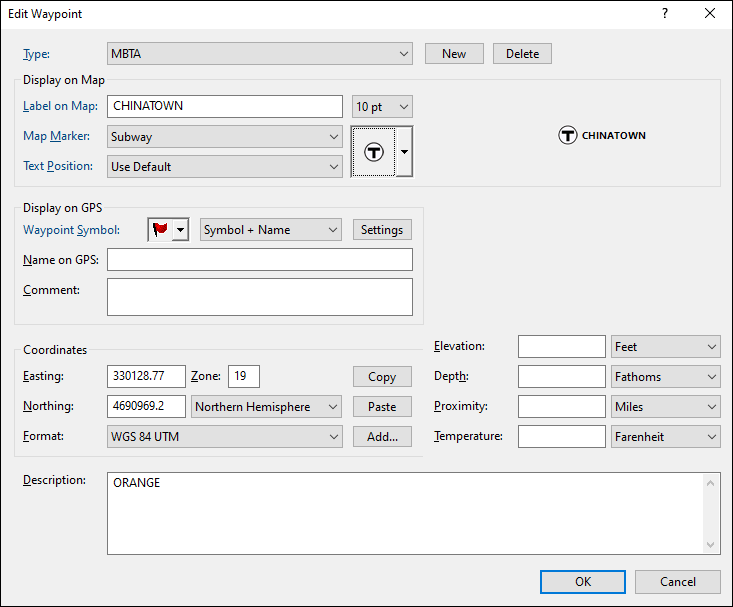Click the Text Position label link
733x607 pixels.
coord(58,166)
